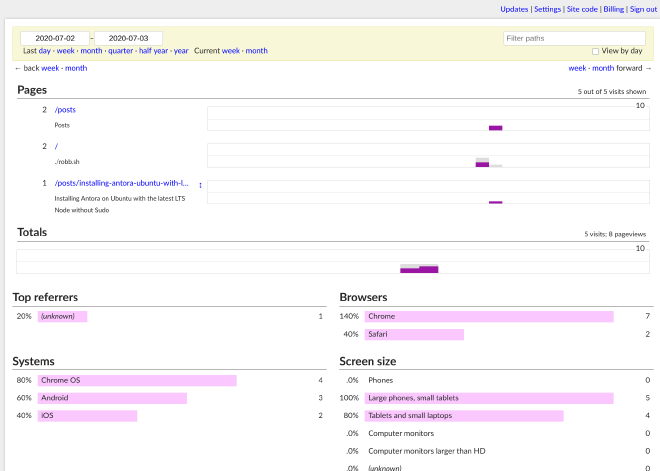Click the start date field 2020-07-02
Viewport: 660px width, 471px height.
coord(55,38)
